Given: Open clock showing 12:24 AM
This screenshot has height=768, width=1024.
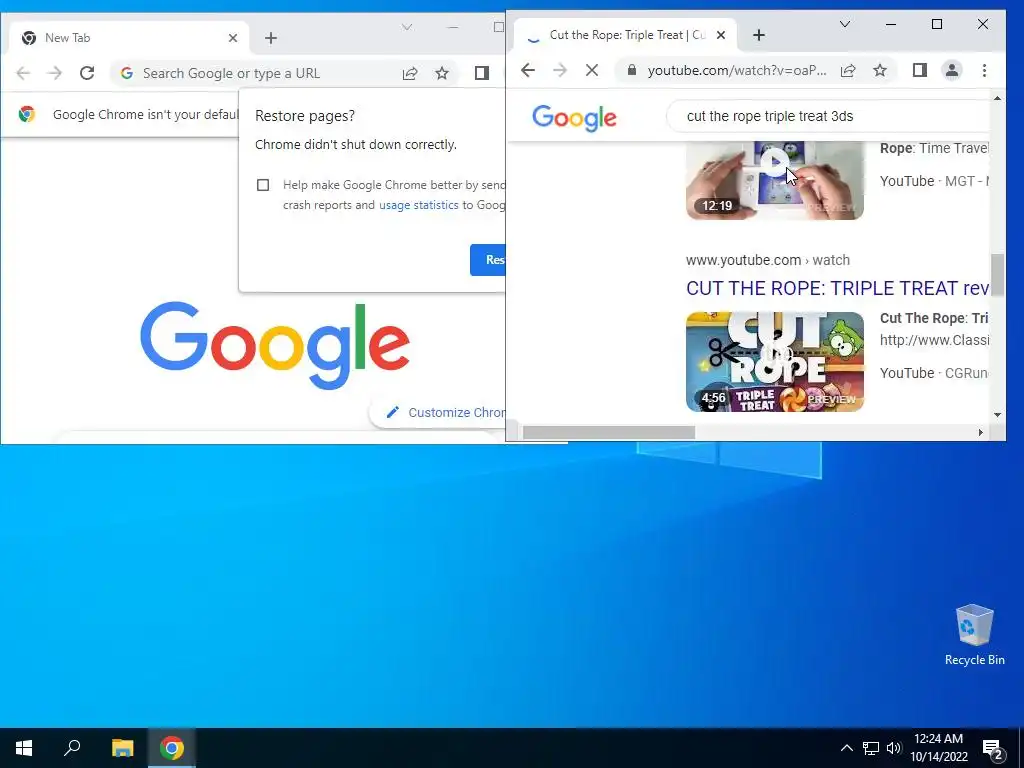Looking at the screenshot, I should click(x=938, y=748).
